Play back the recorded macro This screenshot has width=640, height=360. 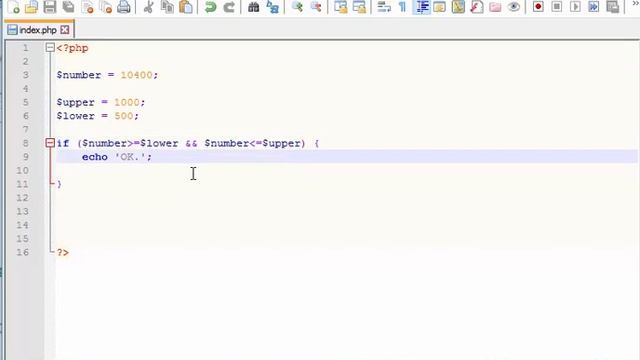click(x=575, y=7)
